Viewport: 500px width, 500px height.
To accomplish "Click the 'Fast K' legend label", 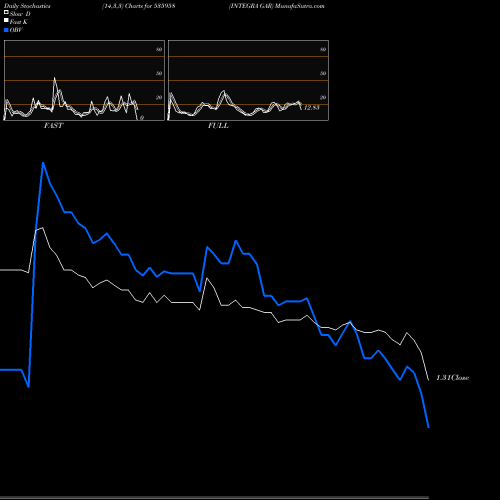I will point(19,22).
